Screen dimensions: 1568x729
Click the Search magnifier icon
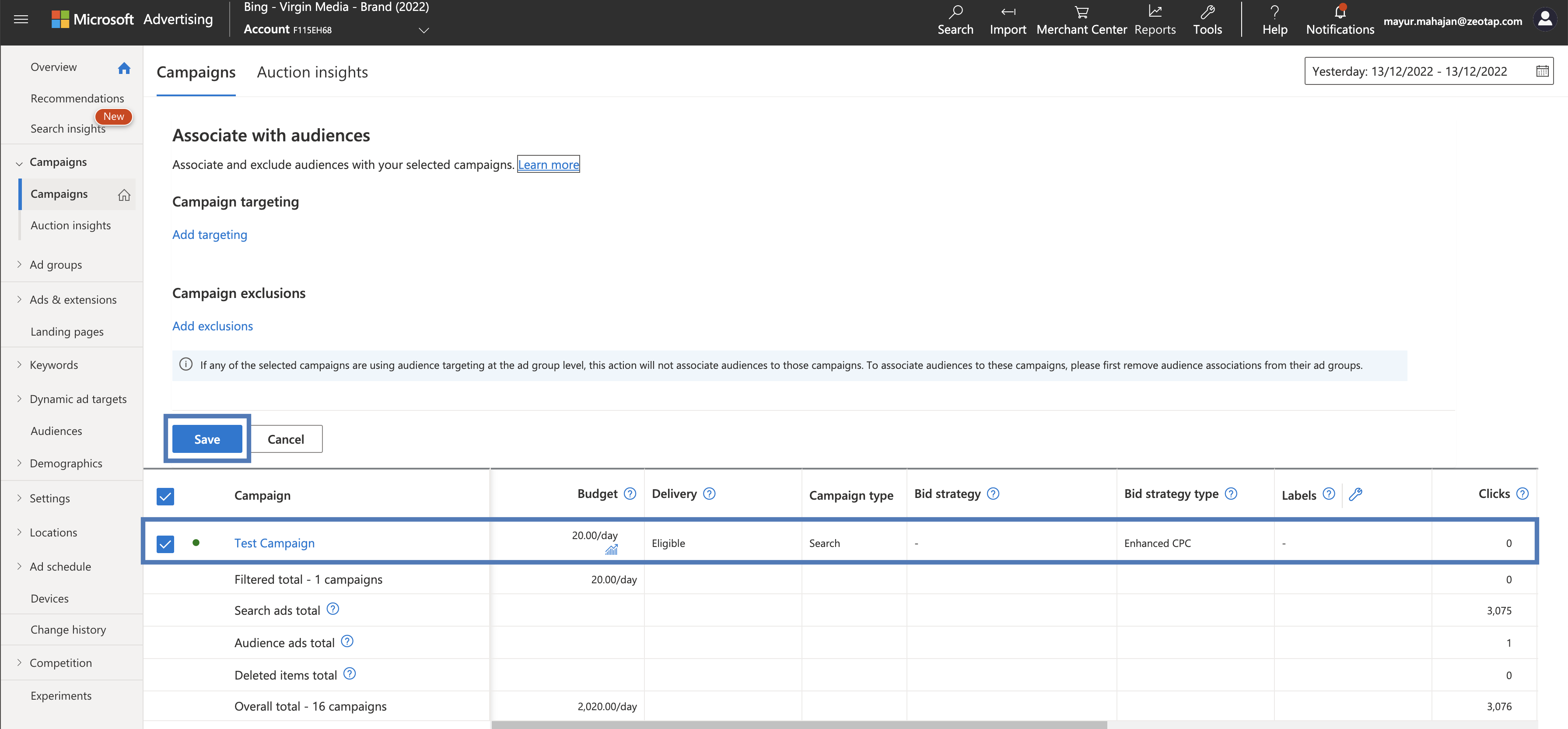(x=955, y=11)
